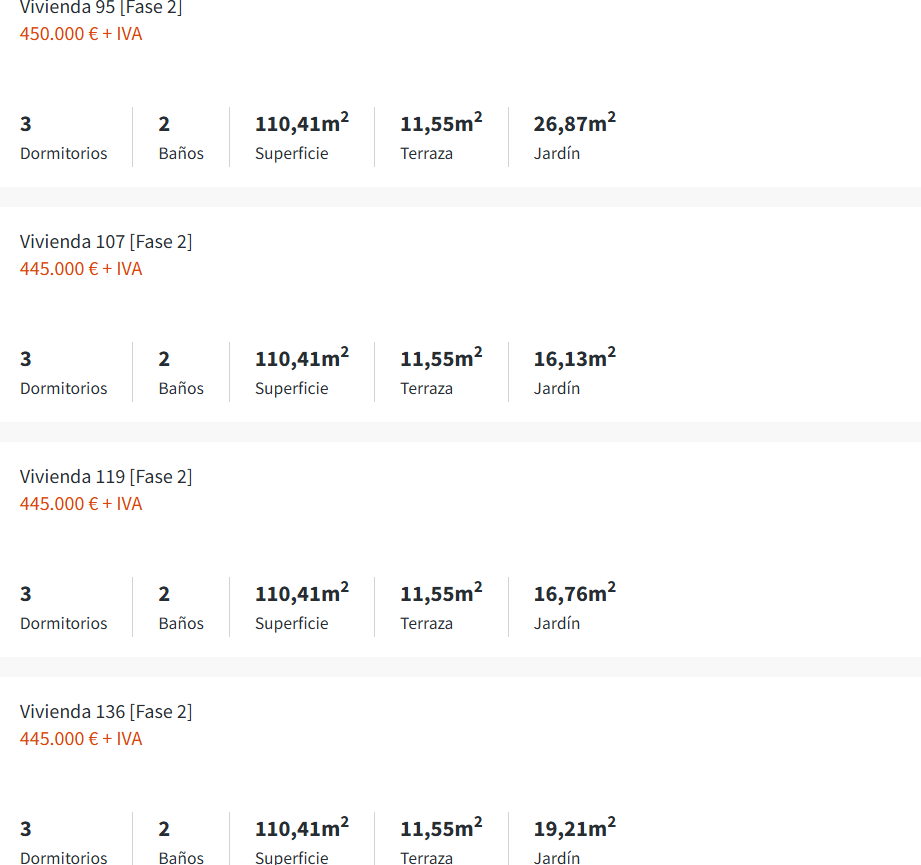Select the Vivienda 119 [Fase 2] title
921x865 pixels.
tap(106, 477)
